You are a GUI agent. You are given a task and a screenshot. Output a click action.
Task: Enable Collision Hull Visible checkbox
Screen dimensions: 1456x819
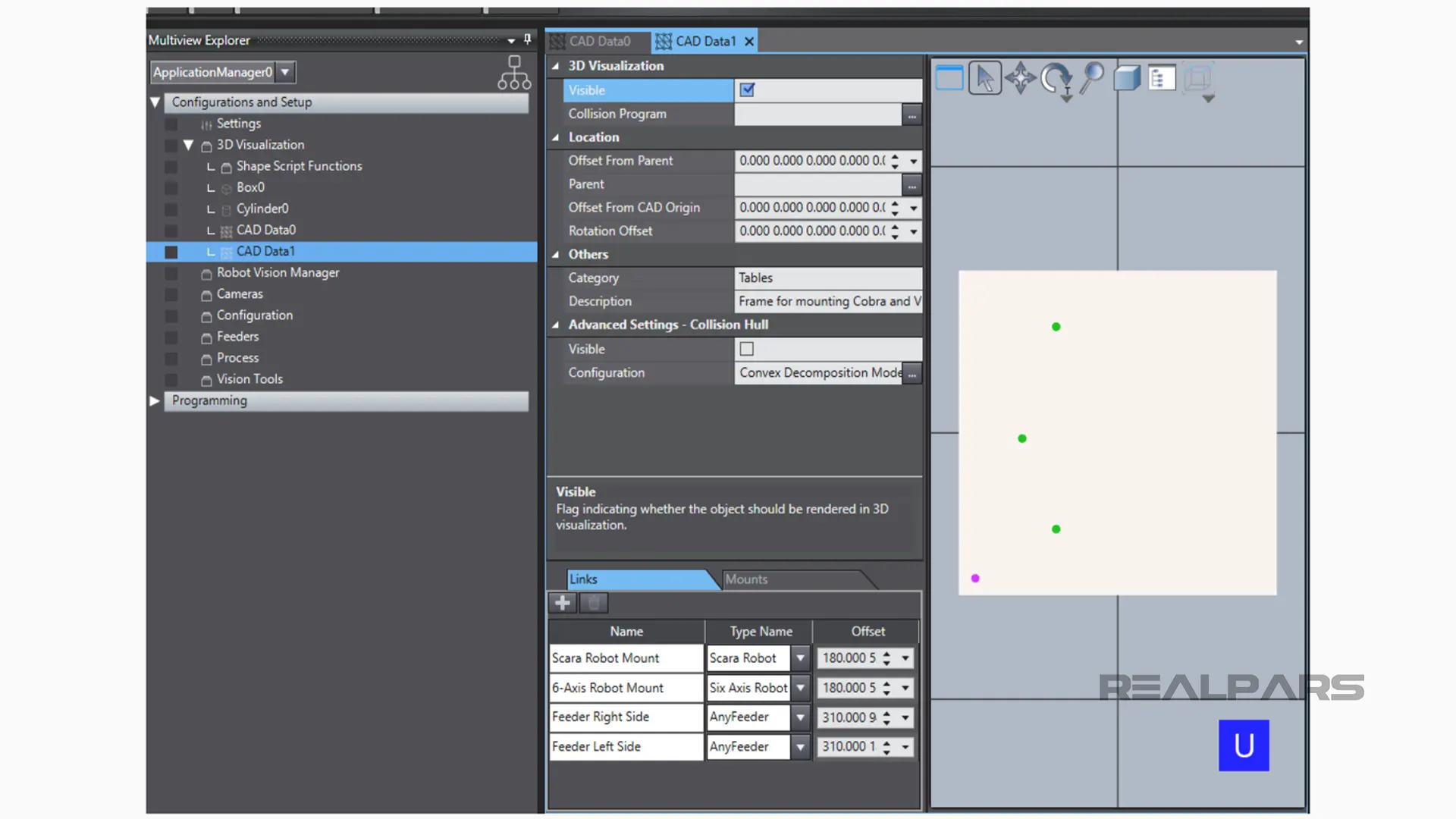click(x=747, y=349)
